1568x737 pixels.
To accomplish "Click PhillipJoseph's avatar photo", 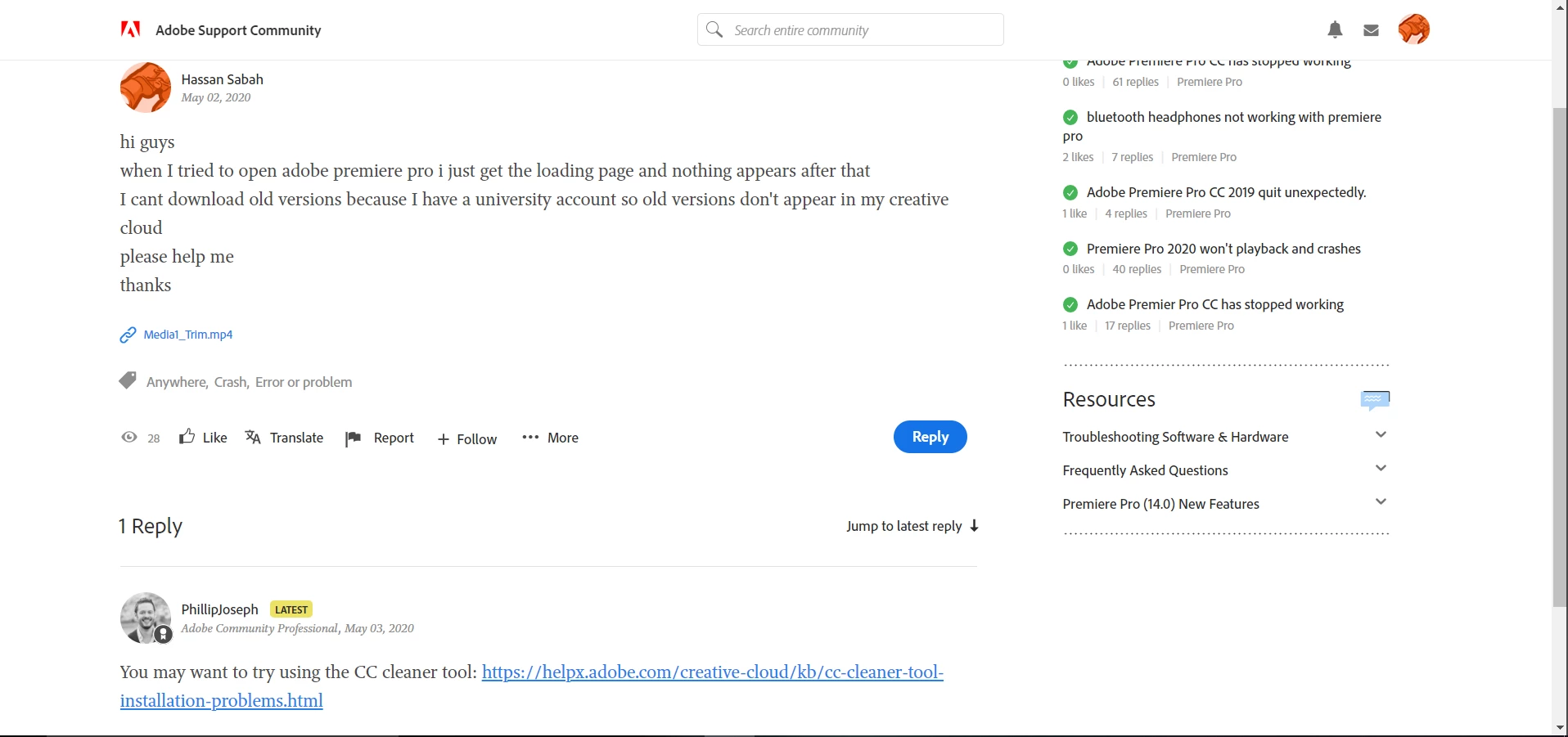I will tap(146, 618).
